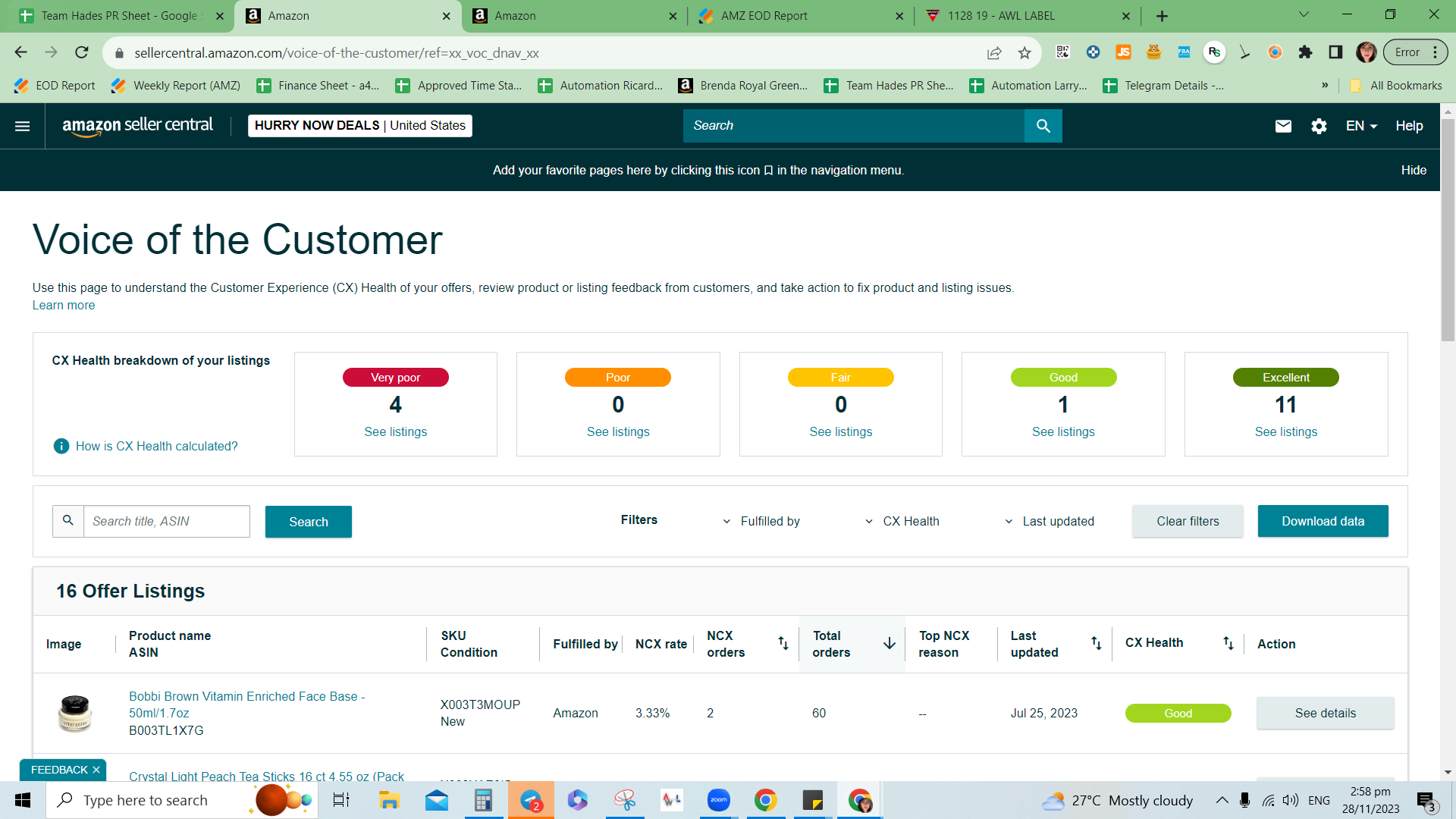Screen dimensions: 1456x819
Task: See details for Bobbi Brown Face Base
Action: [x=1325, y=714]
